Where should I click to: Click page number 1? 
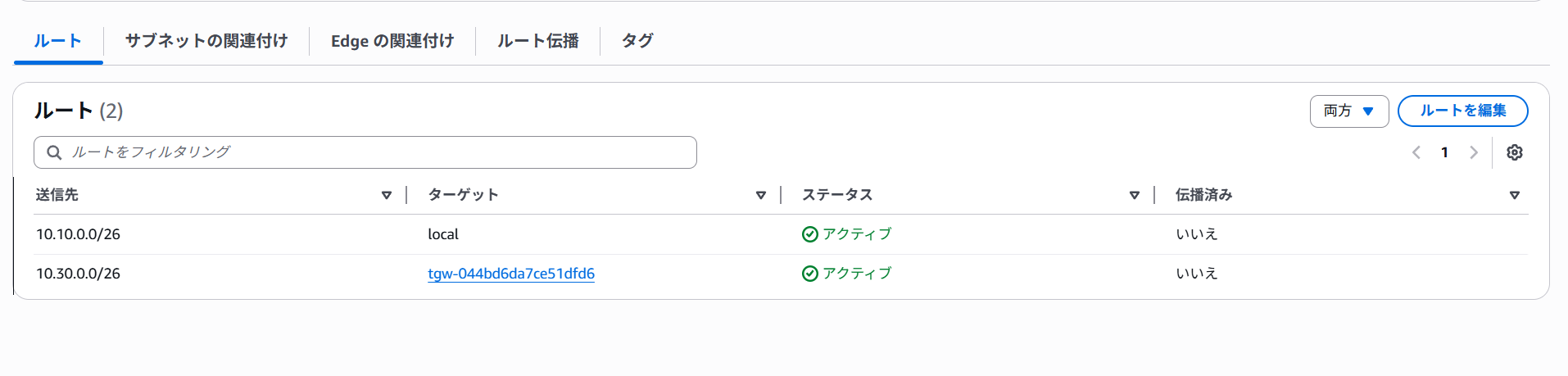(x=1444, y=152)
